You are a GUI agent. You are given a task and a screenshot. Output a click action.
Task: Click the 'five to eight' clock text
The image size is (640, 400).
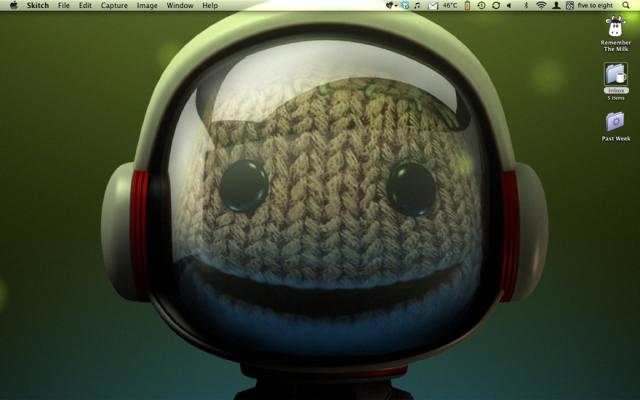(x=595, y=5)
